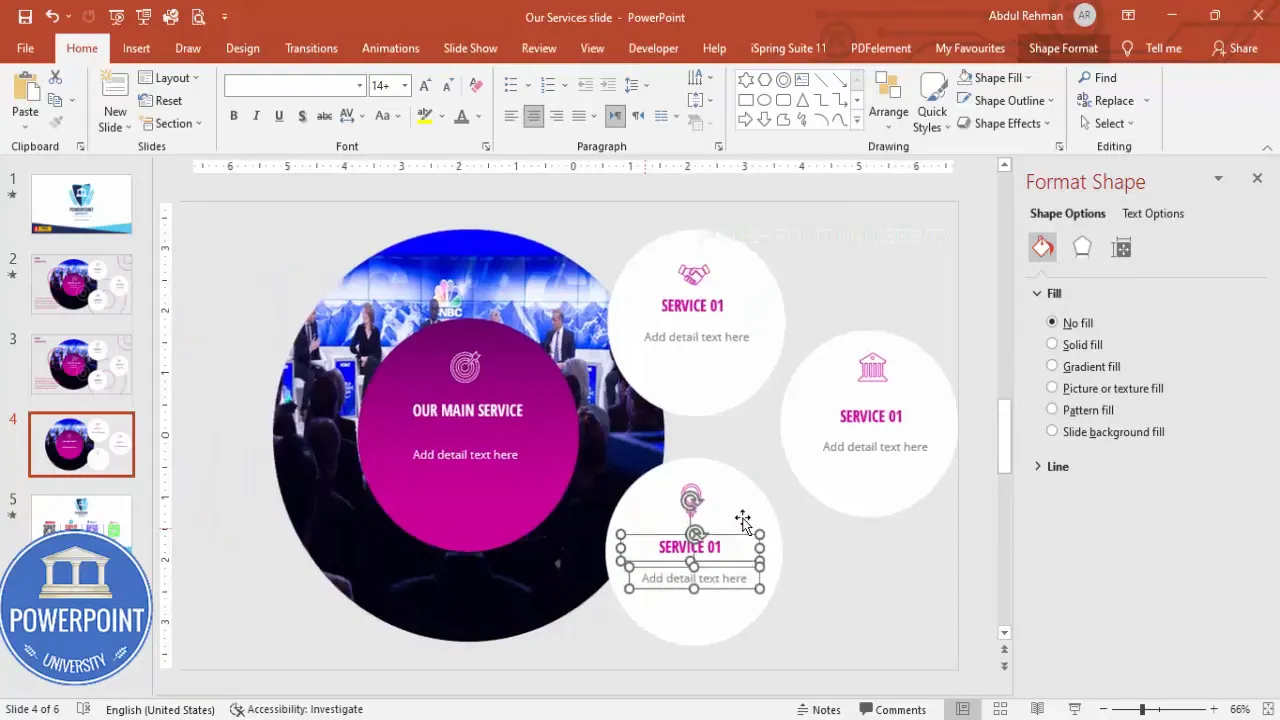Switch to the Animations tab
Viewport: 1280px width, 720px height.
tap(391, 48)
